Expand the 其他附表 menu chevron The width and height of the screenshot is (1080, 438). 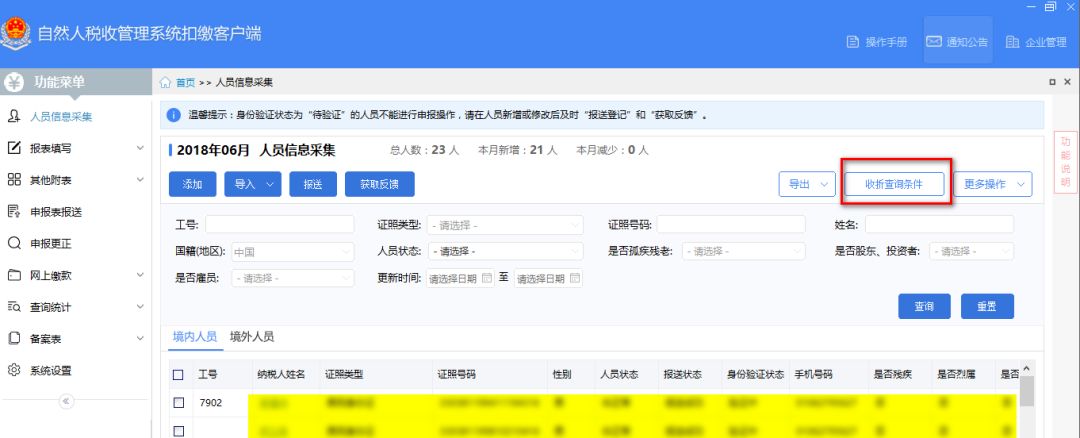click(x=141, y=180)
